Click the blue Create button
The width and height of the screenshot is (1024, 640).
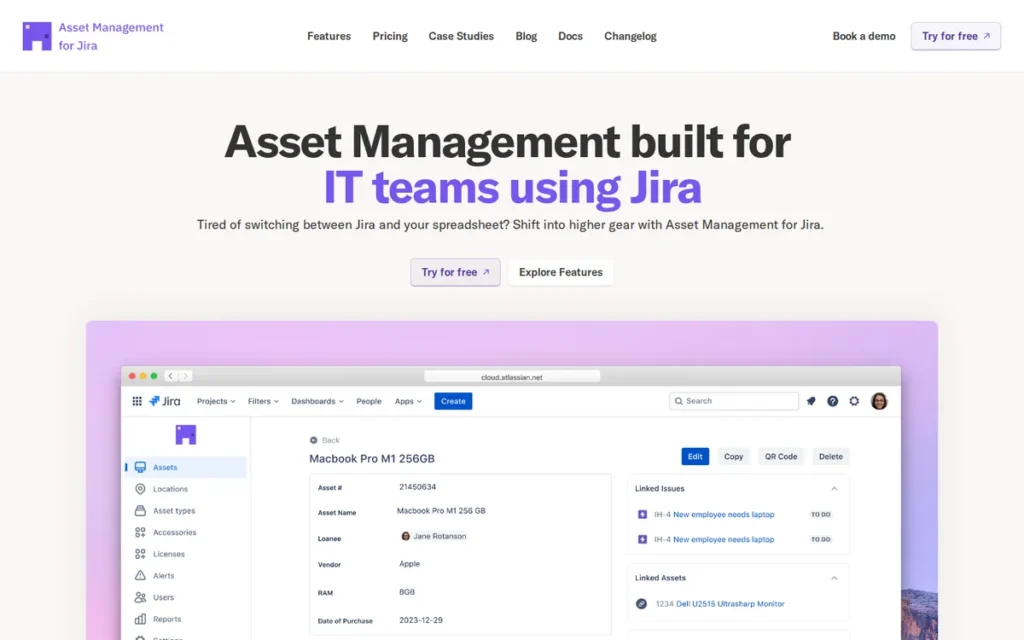[453, 401]
